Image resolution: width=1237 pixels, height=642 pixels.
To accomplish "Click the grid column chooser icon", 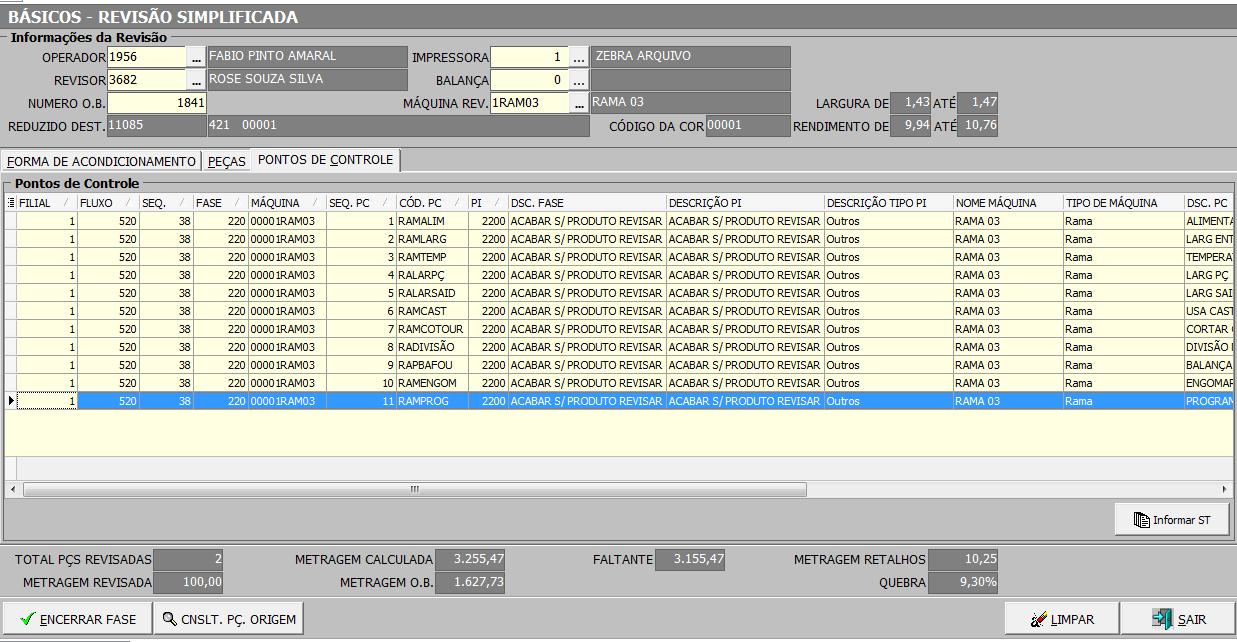I will pos(11,203).
